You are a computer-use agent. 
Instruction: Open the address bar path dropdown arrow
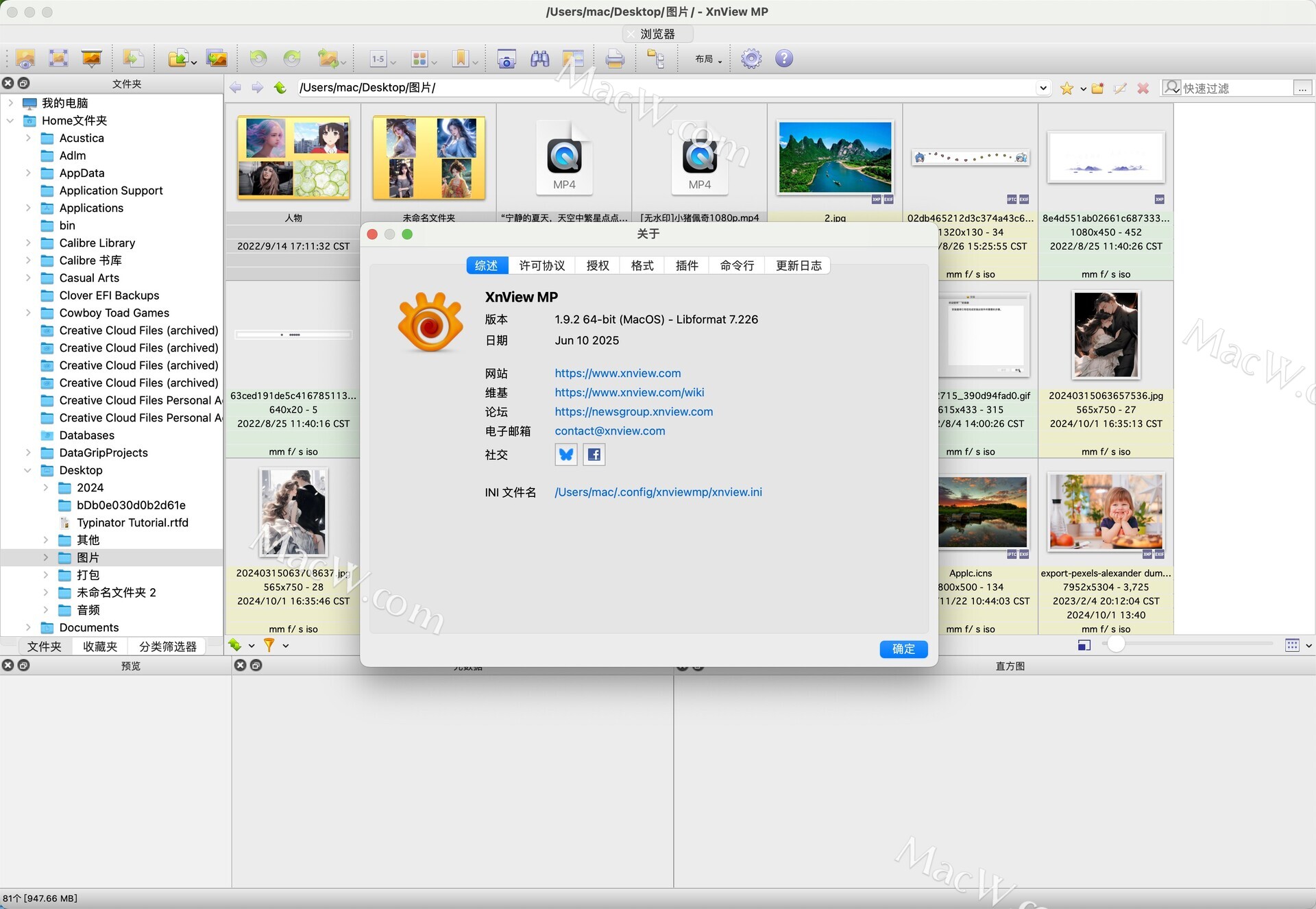coord(1043,88)
